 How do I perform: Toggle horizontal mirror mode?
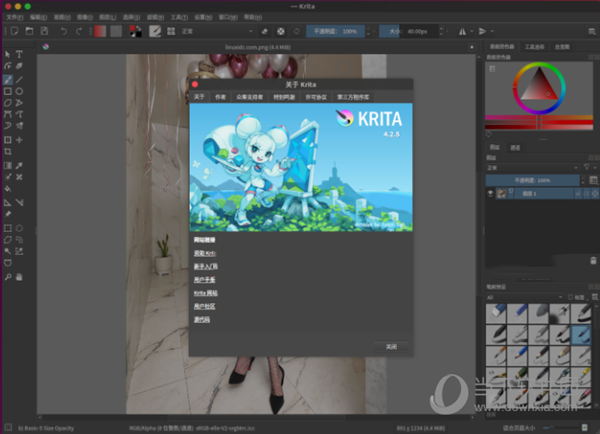click(x=463, y=31)
